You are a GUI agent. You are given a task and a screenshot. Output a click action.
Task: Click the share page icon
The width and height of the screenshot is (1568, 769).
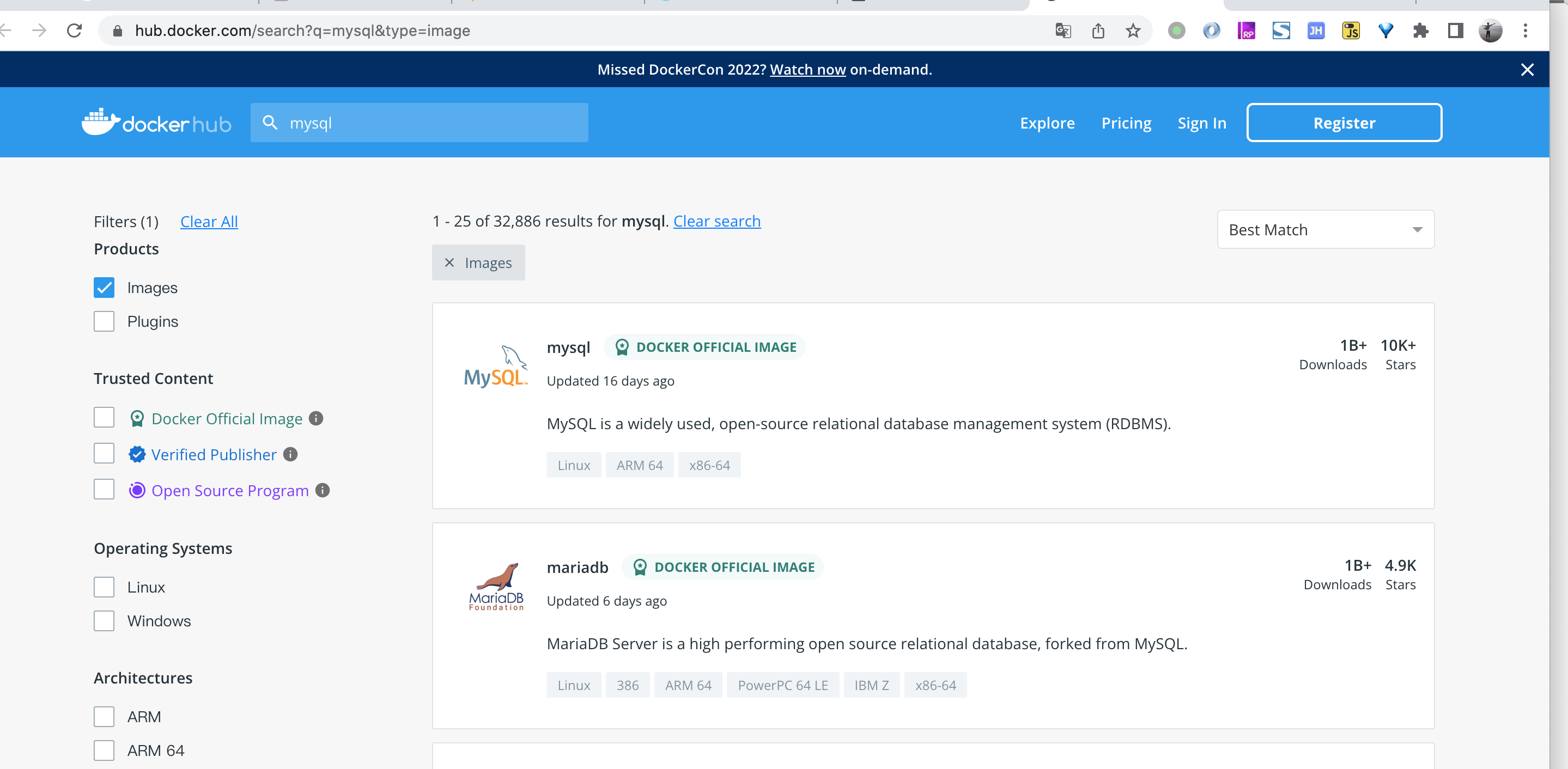tap(1098, 30)
